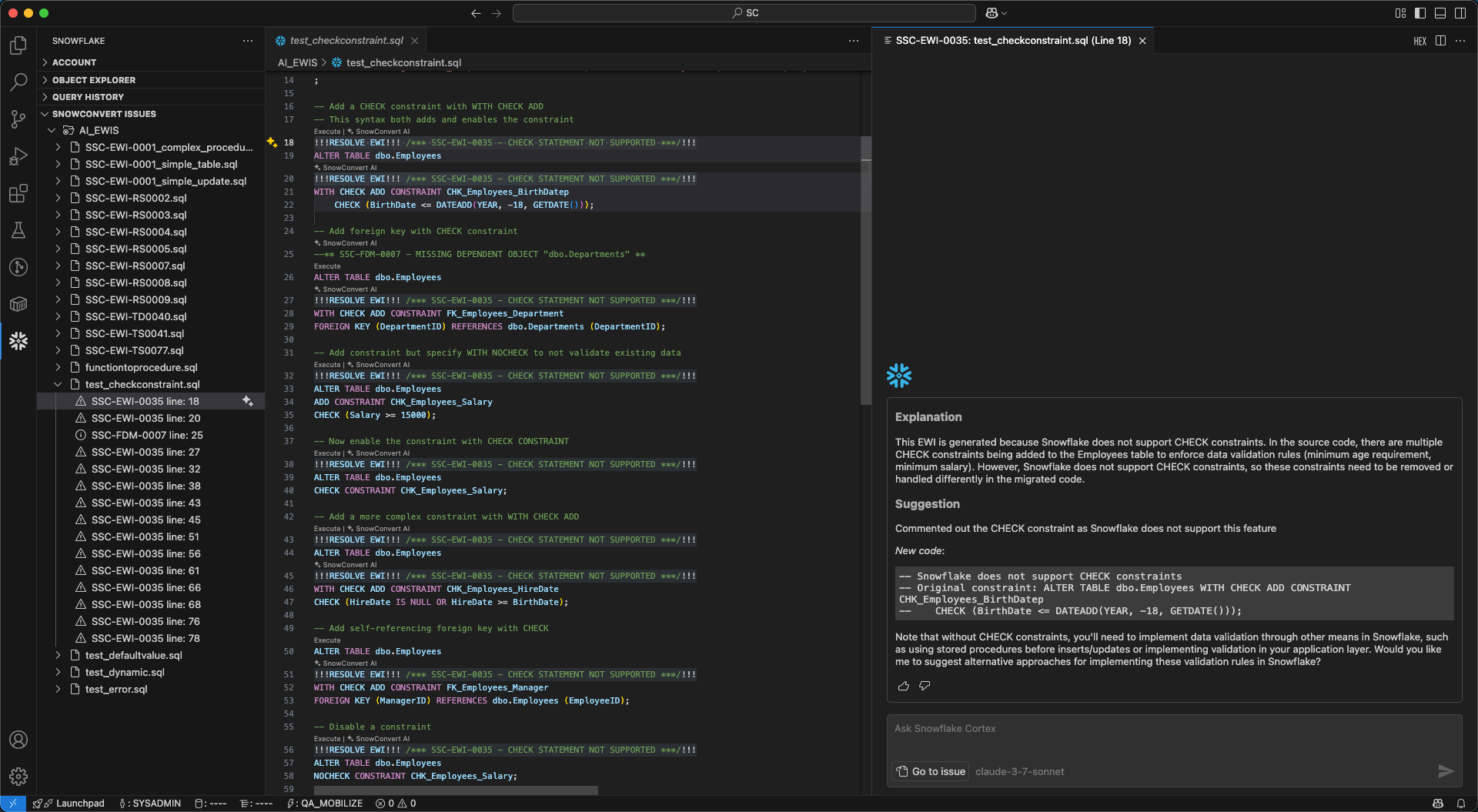Toggle the bottom panel visibility
Screen dimensions: 1478x812
tap(1440, 13)
